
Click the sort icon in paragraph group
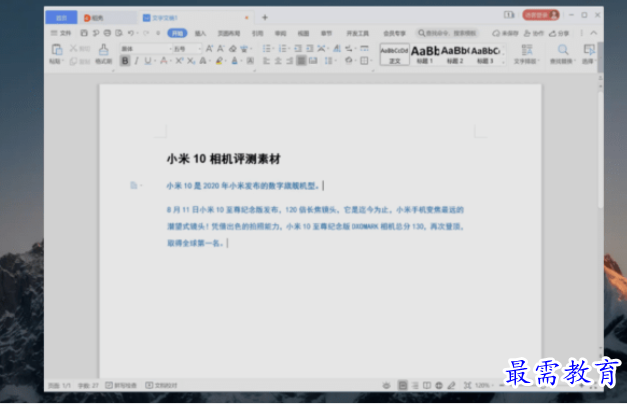point(337,48)
